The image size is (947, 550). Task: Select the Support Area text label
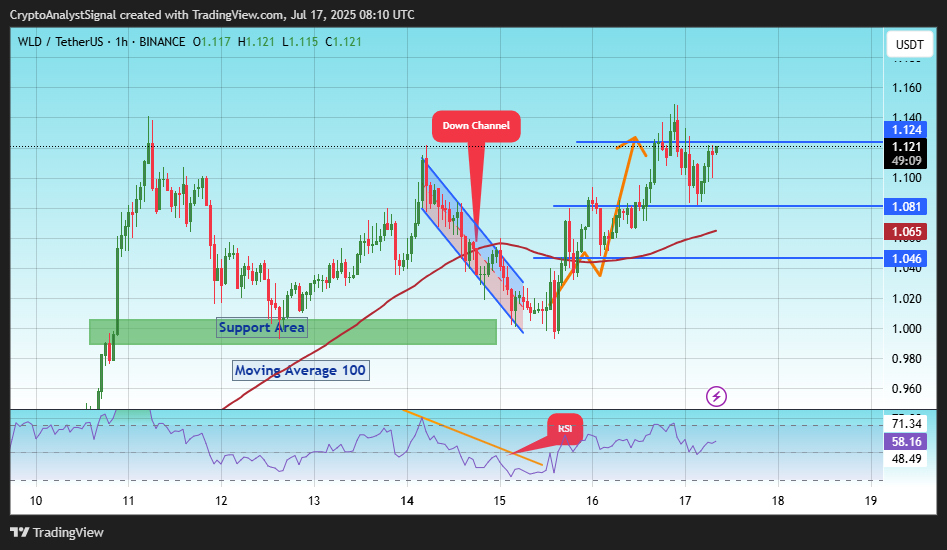pos(262,327)
